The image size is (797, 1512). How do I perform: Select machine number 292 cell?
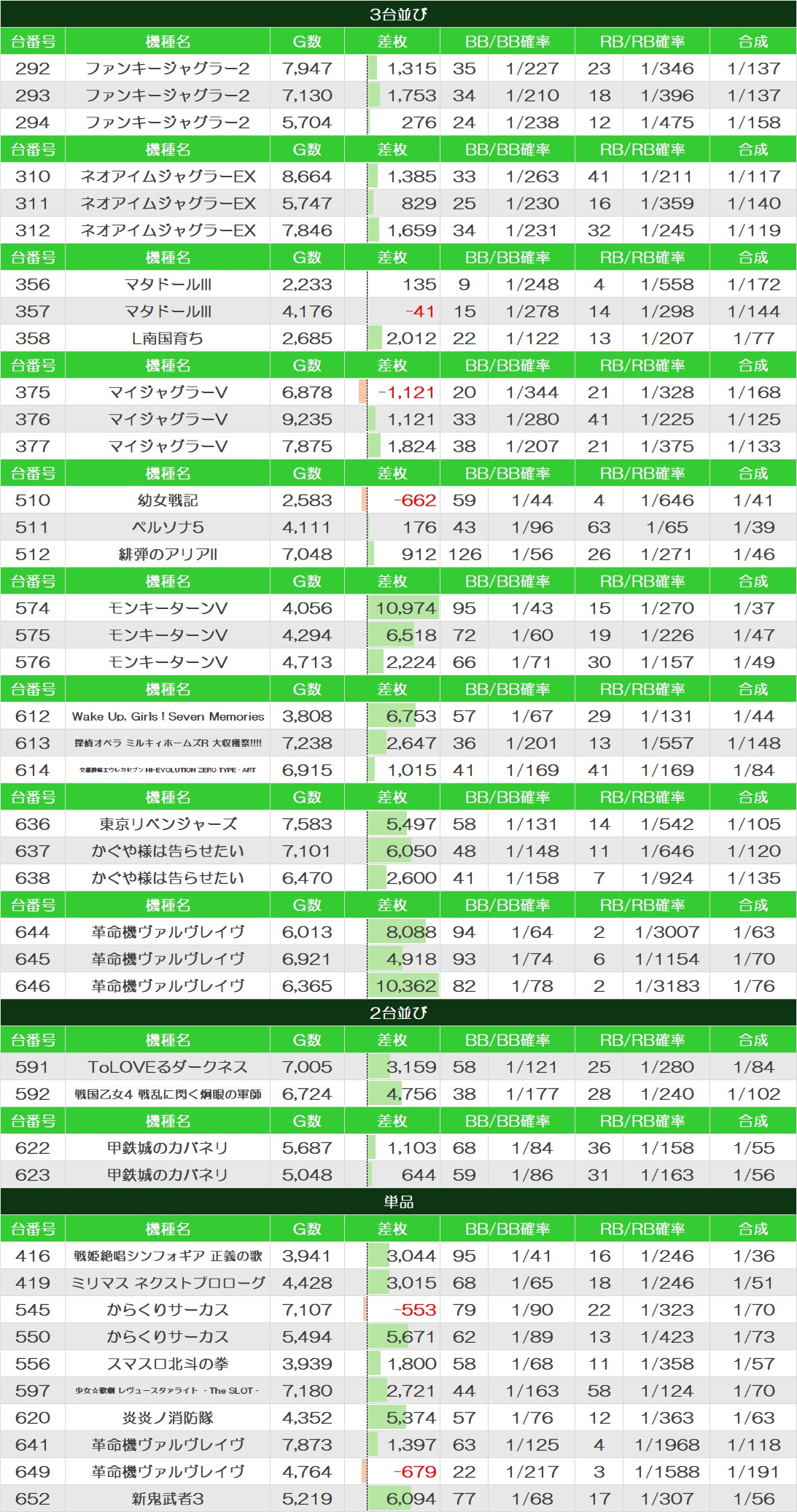(x=33, y=69)
